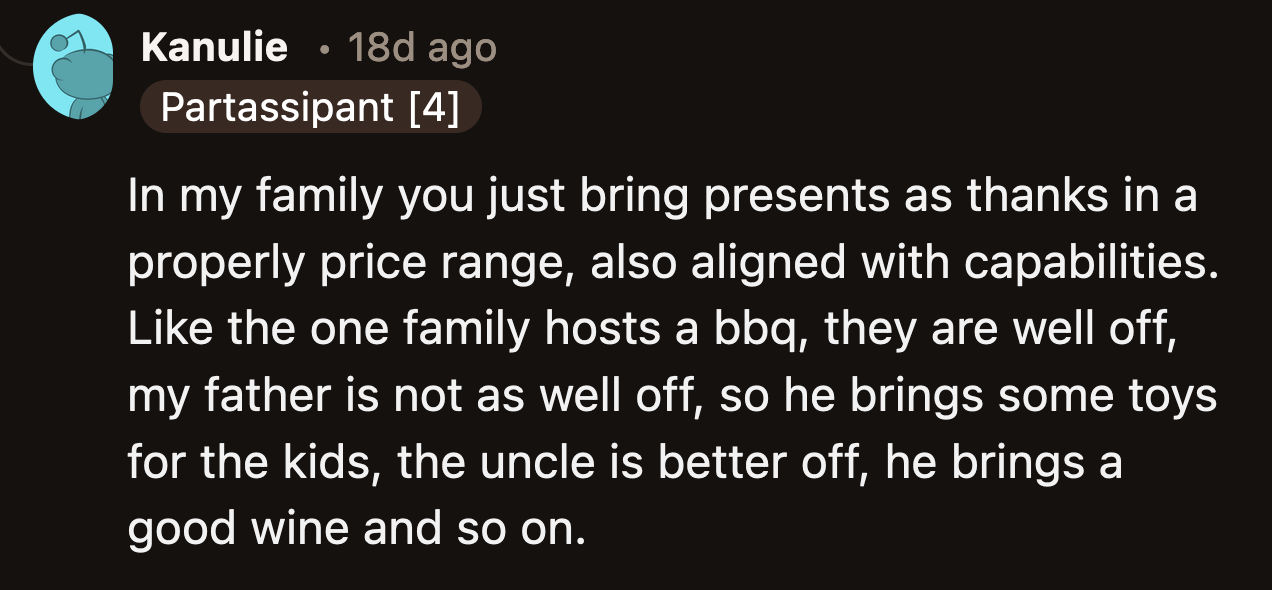
Task: Click the Partassipant [4] flair pill
Action: (x=312, y=106)
